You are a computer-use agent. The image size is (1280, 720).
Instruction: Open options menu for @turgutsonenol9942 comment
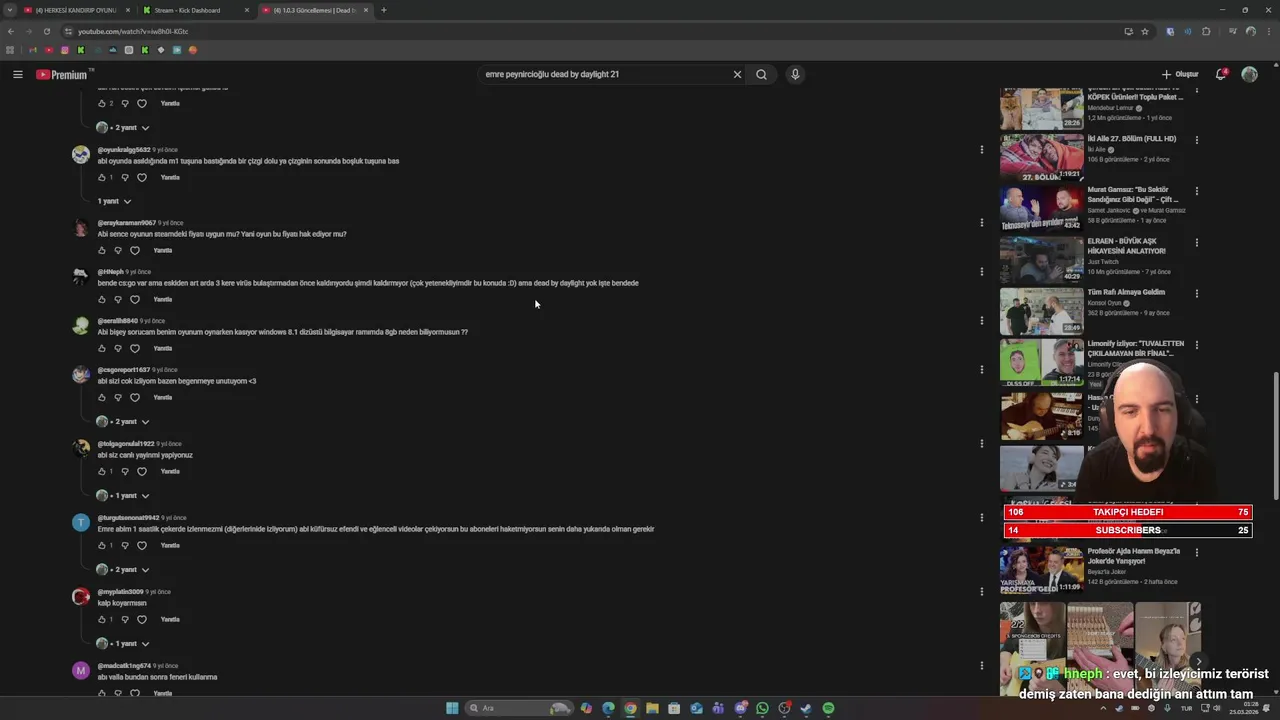981,517
